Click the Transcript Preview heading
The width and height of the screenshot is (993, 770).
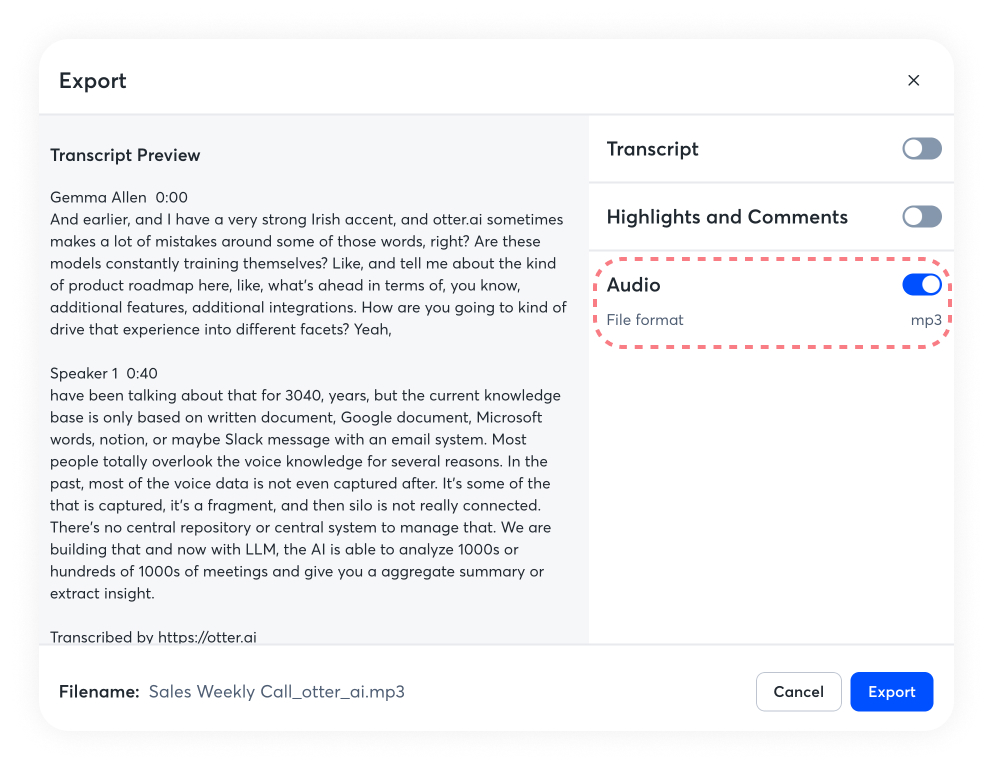click(125, 155)
